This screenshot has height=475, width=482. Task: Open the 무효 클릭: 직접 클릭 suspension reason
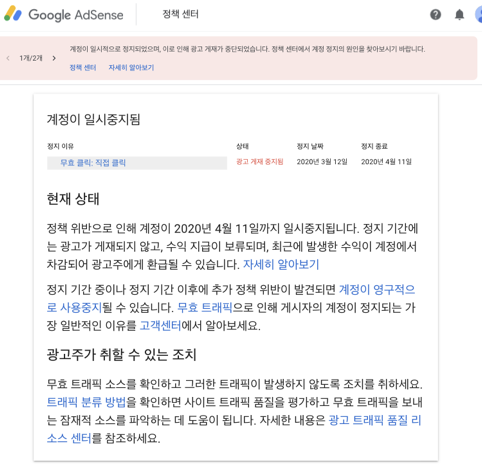(137, 163)
